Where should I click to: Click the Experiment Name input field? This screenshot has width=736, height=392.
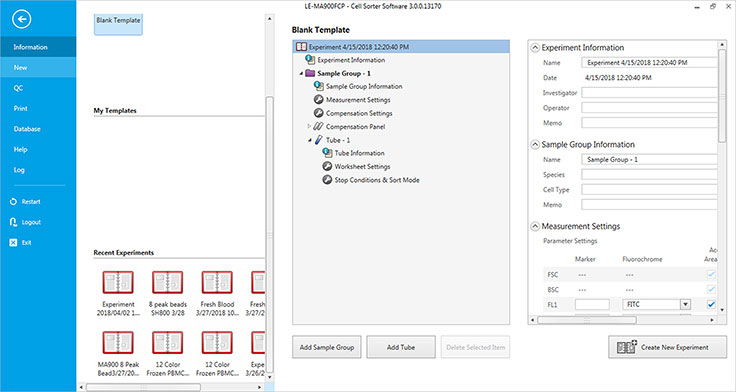[650, 62]
